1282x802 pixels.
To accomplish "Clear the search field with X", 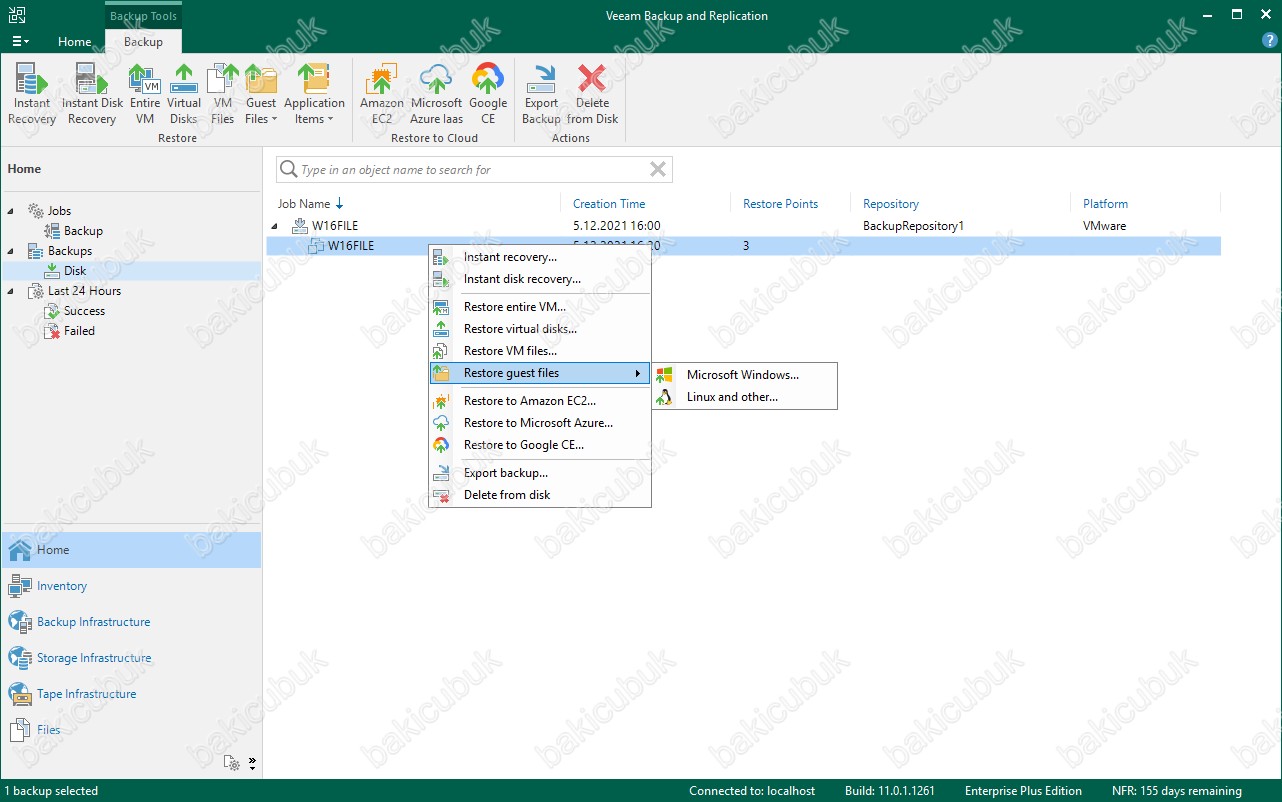I will tap(658, 170).
